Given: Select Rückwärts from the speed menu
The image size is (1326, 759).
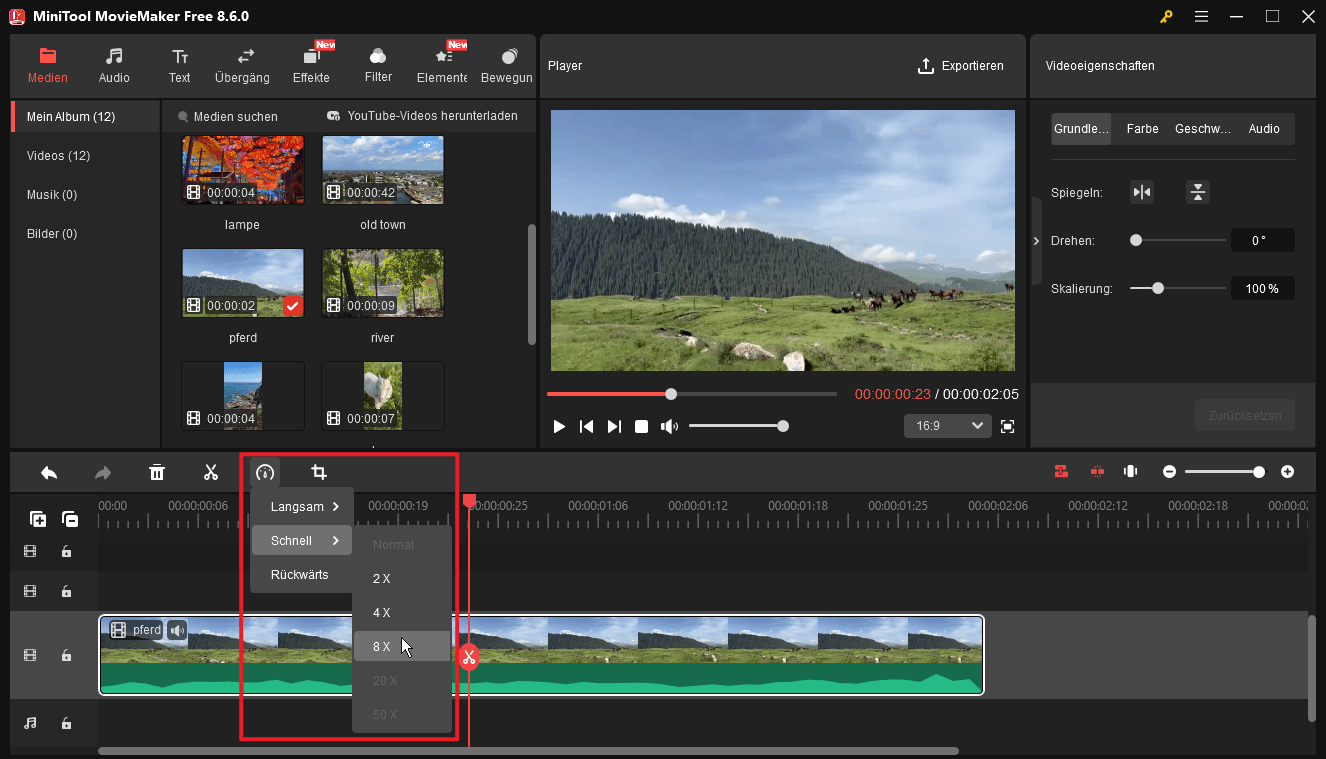Looking at the screenshot, I should (301, 574).
